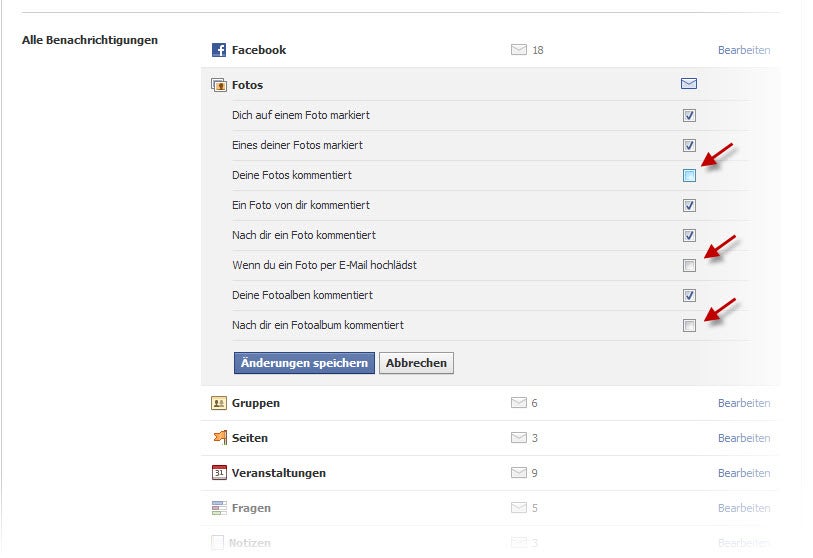813x558 pixels.
Task: Click the count 5 beside Fragen
Action: point(535,508)
